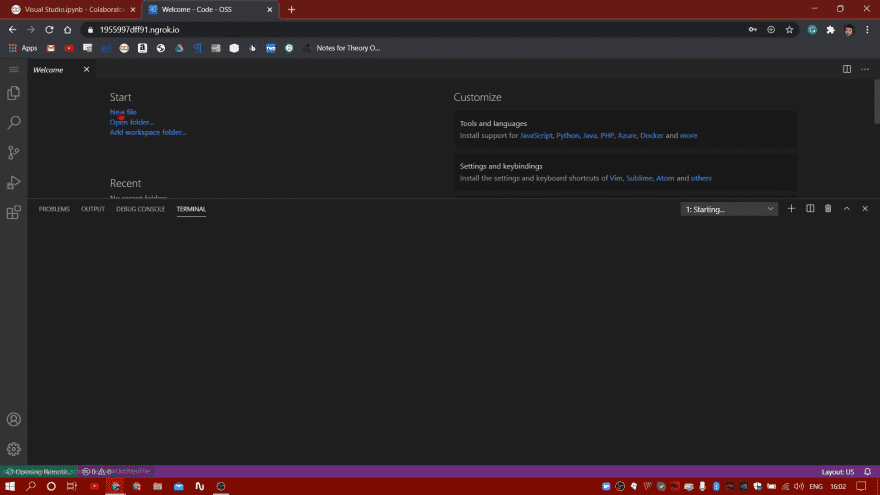The width and height of the screenshot is (880, 495).
Task: Open the Manage gear icon
Action: click(13, 449)
